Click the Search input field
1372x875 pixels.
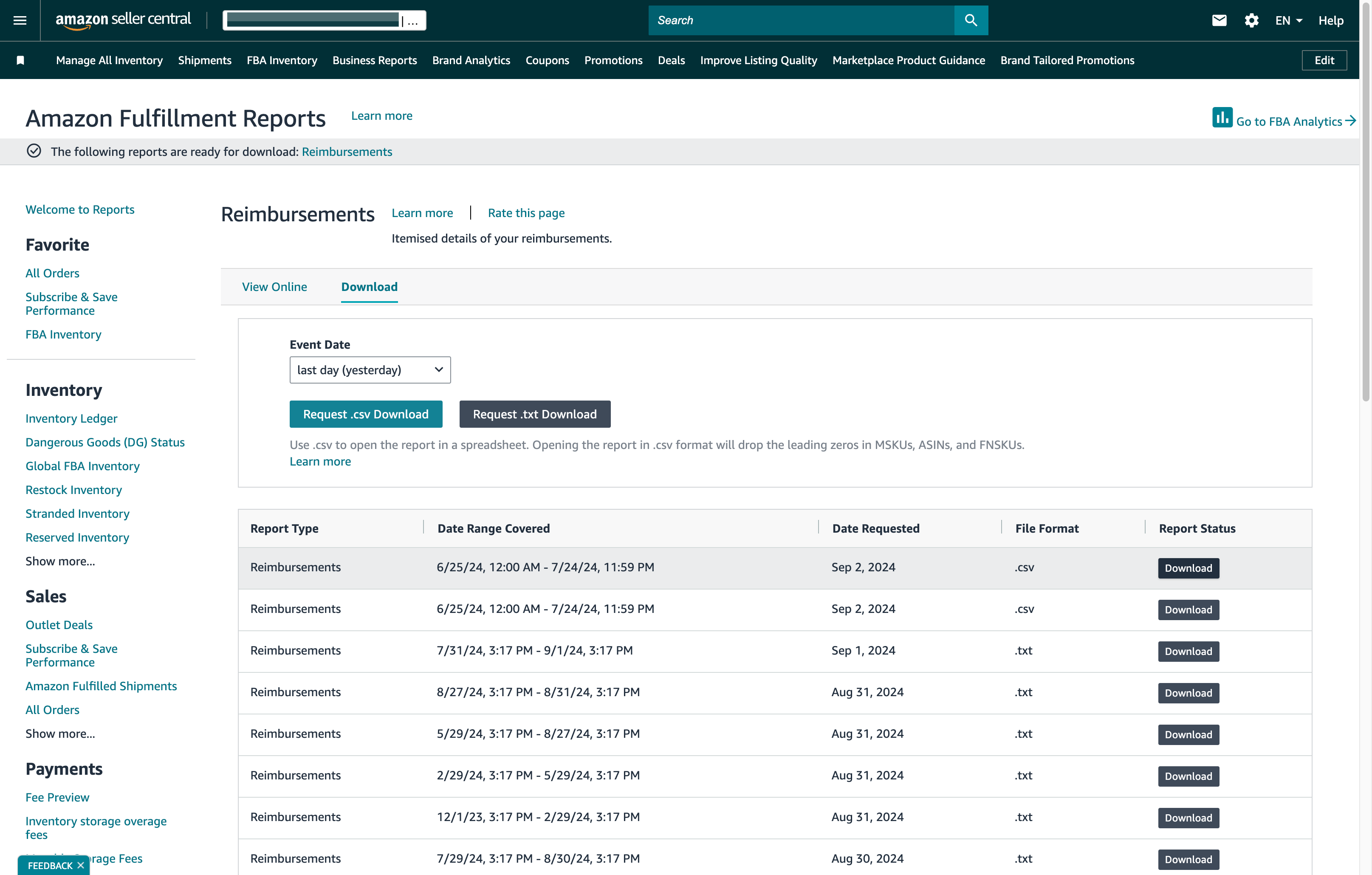[x=801, y=20]
